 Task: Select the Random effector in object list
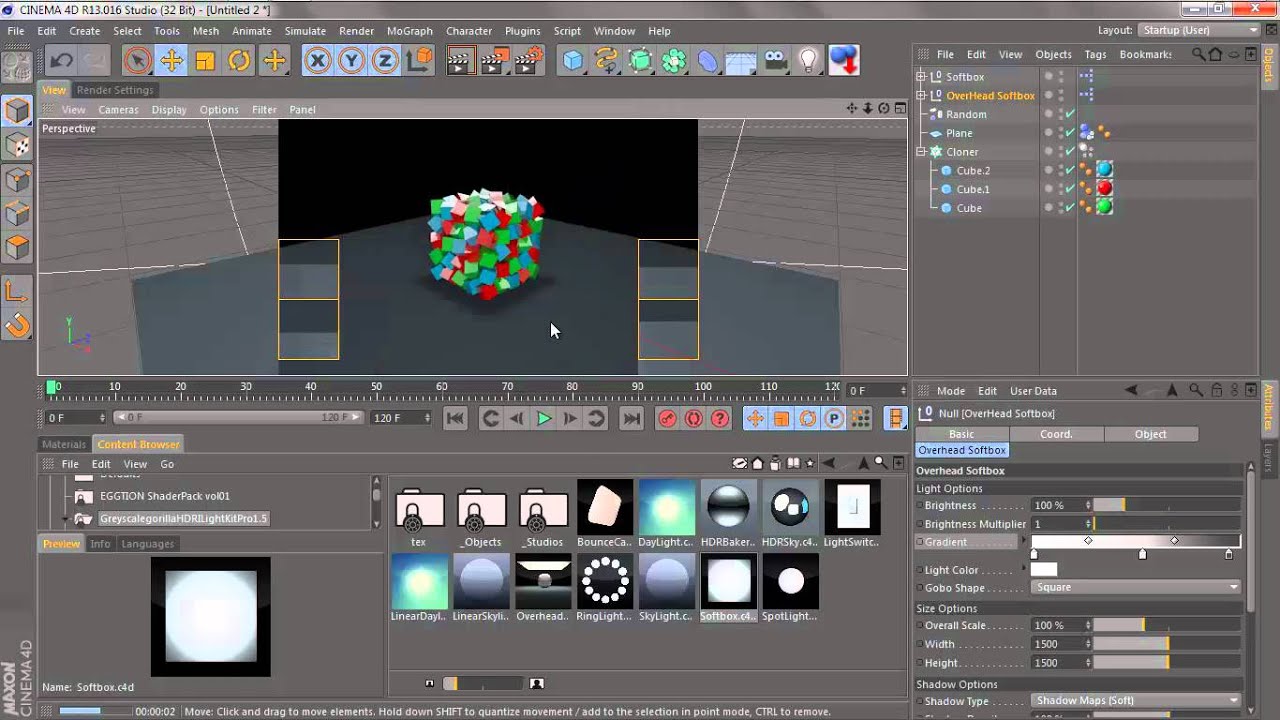[966, 114]
